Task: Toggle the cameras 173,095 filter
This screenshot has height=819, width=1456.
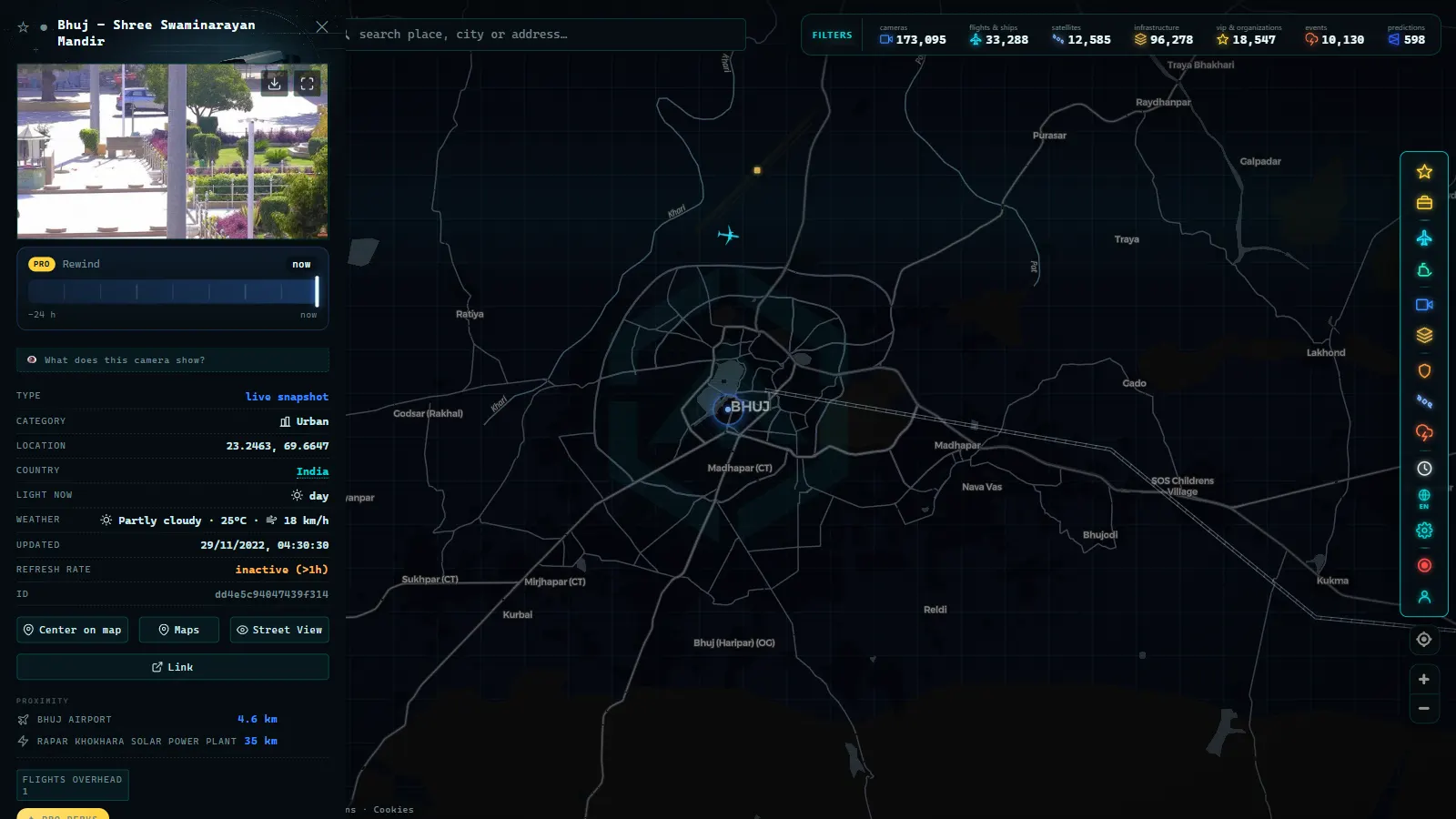Action: [x=913, y=35]
